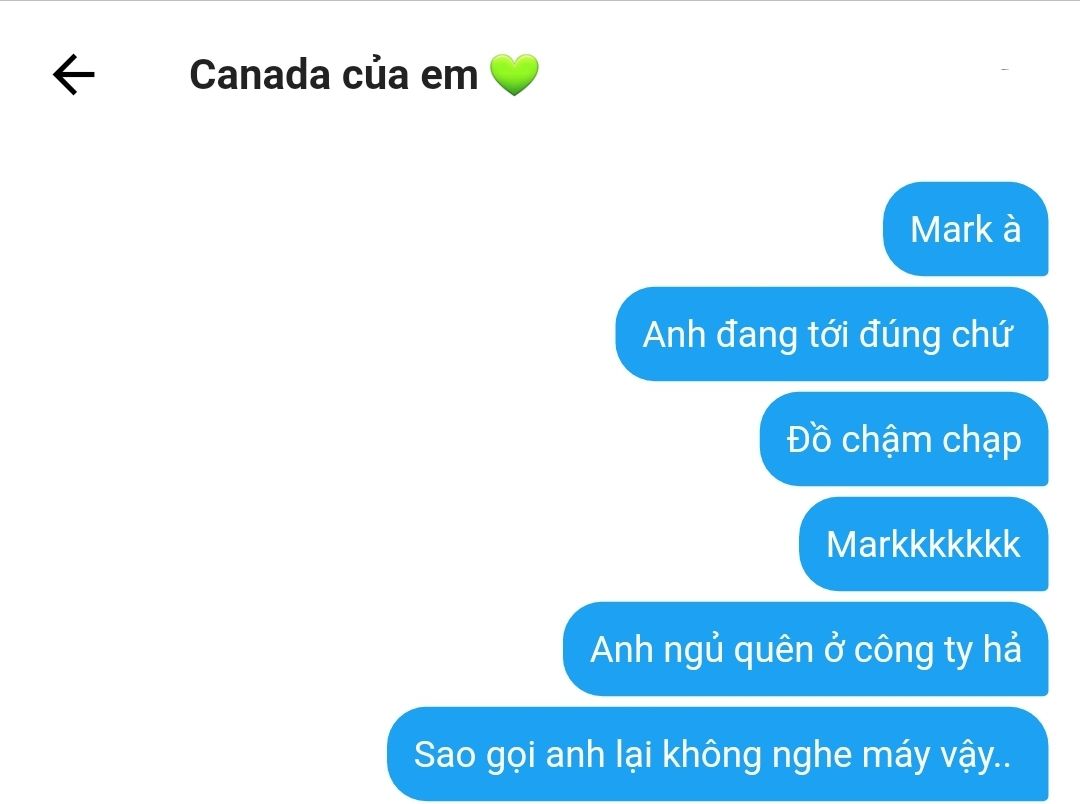Image resolution: width=1080 pixels, height=804 pixels.
Task: Click the word 'em' in the chat title
Action: (449, 76)
